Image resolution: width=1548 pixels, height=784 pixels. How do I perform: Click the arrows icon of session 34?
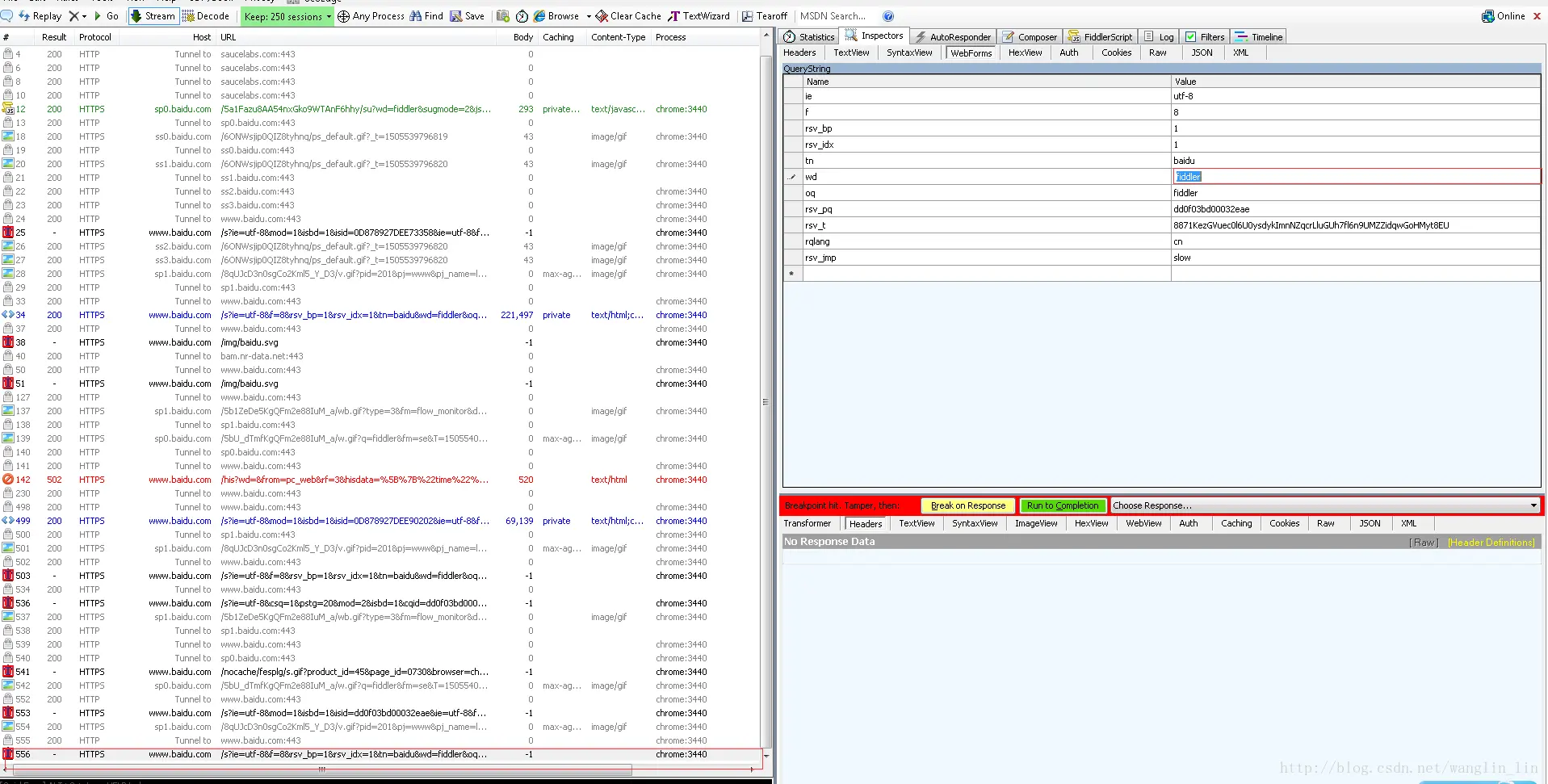point(8,315)
